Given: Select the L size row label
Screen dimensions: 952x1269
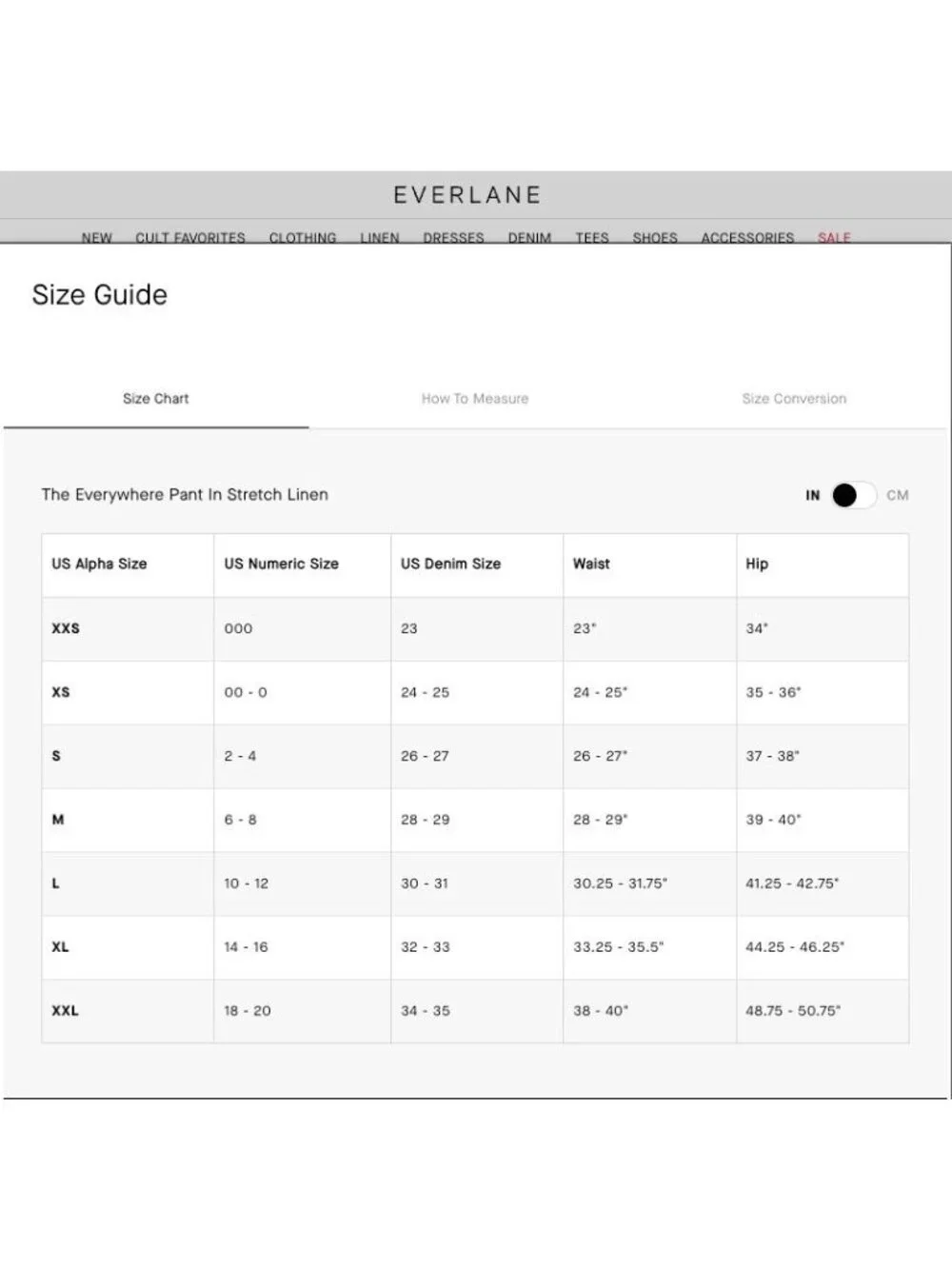Looking at the screenshot, I should [55, 883].
